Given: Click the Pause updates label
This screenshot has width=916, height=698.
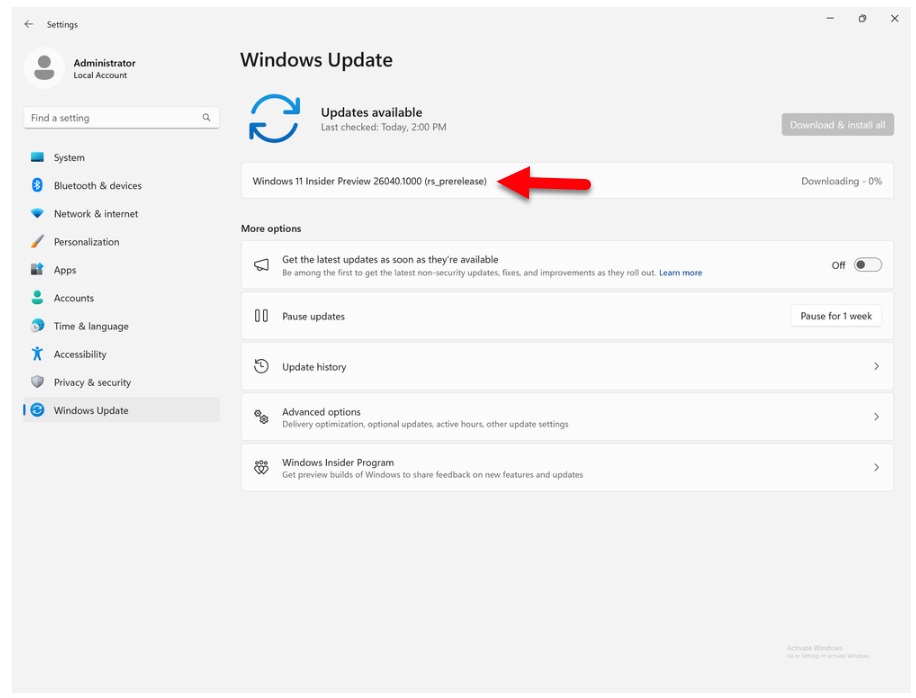Looking at the screenshot, I should 314,316.
